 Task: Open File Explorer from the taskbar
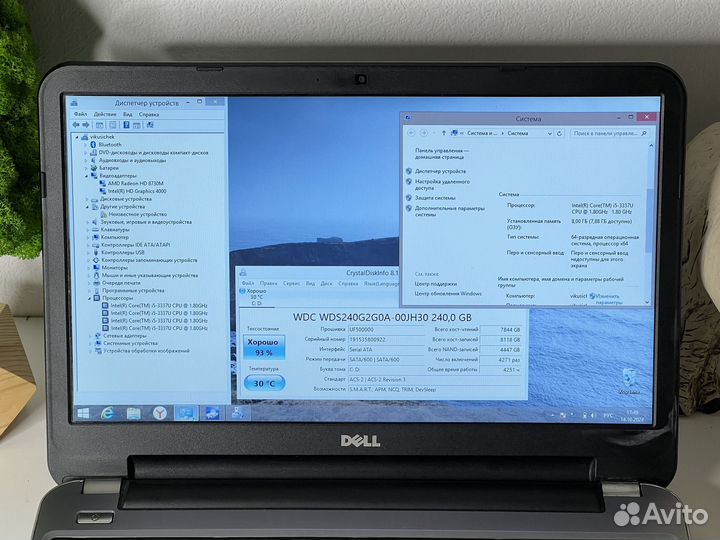pos(134,413)
